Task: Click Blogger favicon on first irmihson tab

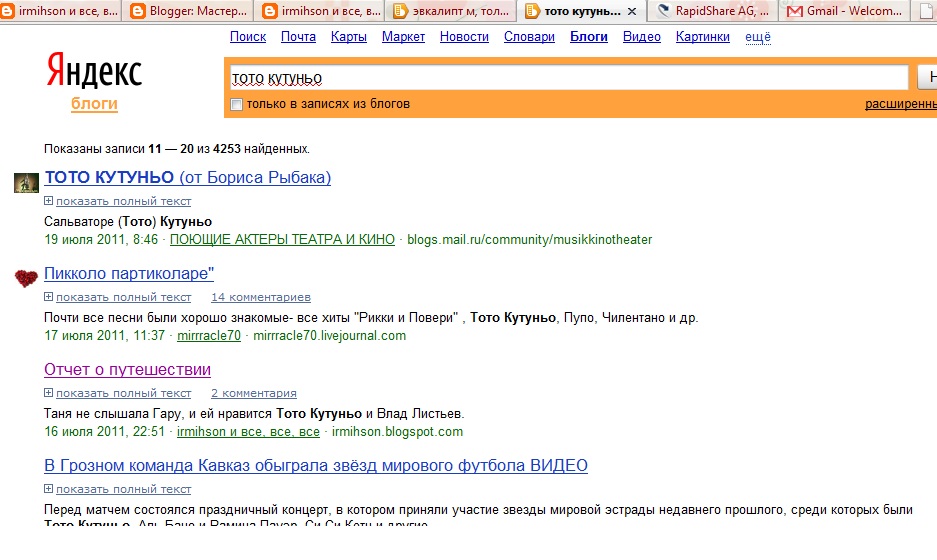Action: pos(8,11)
